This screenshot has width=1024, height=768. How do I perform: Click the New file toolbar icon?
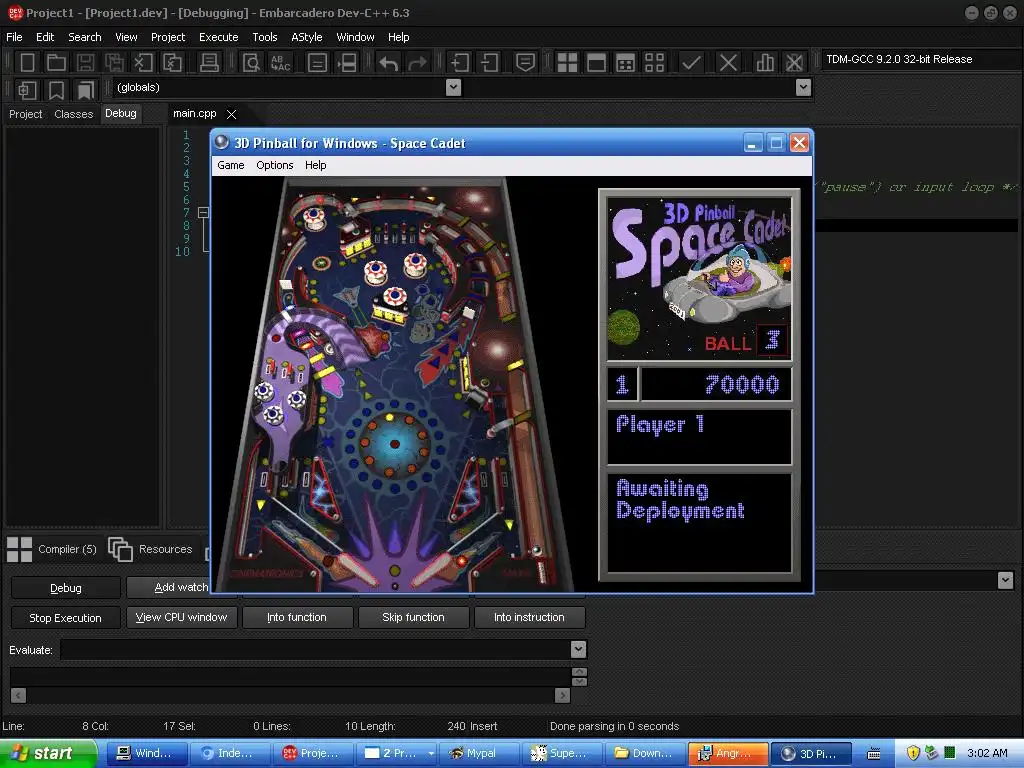point(27,63)
